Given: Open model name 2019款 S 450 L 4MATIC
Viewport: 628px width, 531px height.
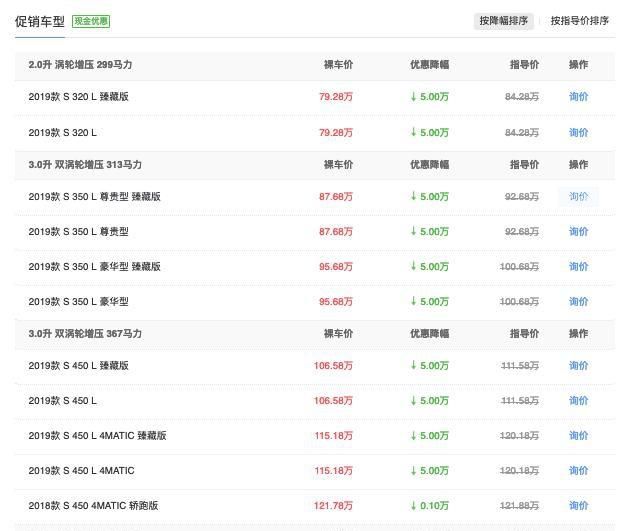Looking at the screenshot, I should pos(81,471).
